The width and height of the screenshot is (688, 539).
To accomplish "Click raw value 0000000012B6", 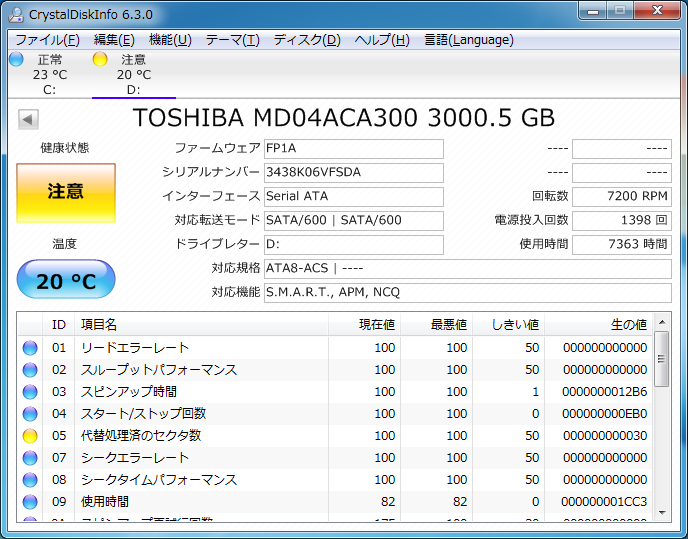I will click(x=605, y=392).
